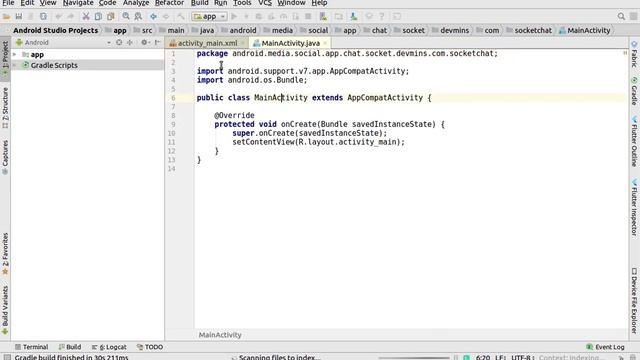Click the Save All toolbar icon
Image resolution: width=640 pixels, height=360 pixels.
click(19, 17)
